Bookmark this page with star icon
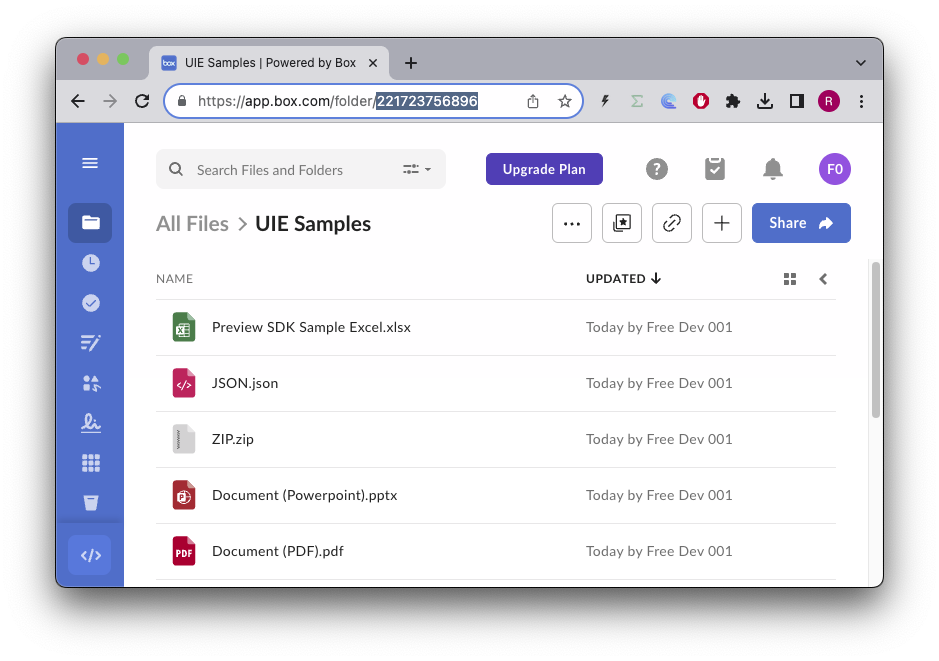This screenshot has width=939, height=661. click(x=564, y=101)
